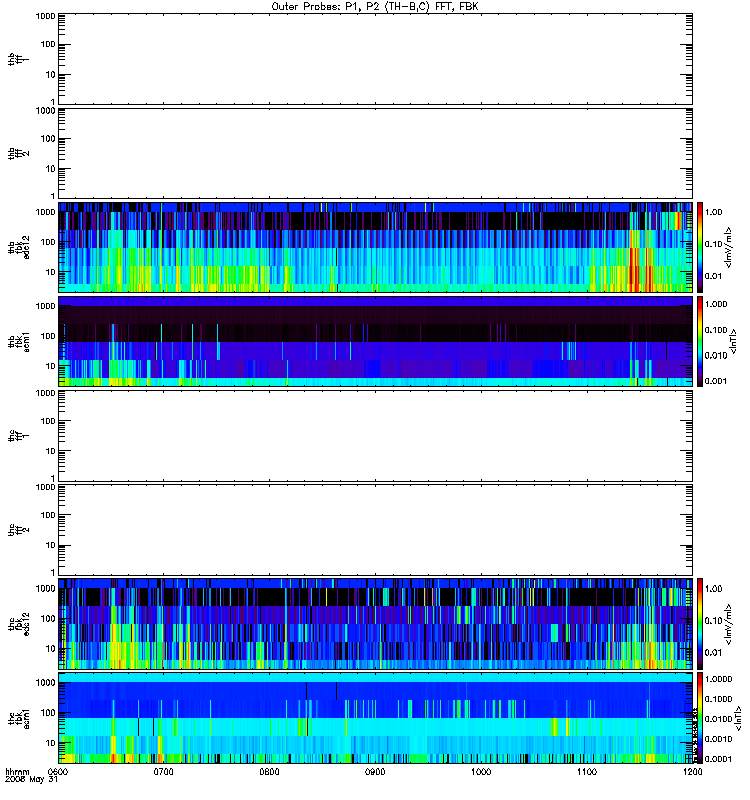Click the empty thc fff 1 plot panel
The width and height of the screenshot is (750, 800).
click(x=376, y=436)
